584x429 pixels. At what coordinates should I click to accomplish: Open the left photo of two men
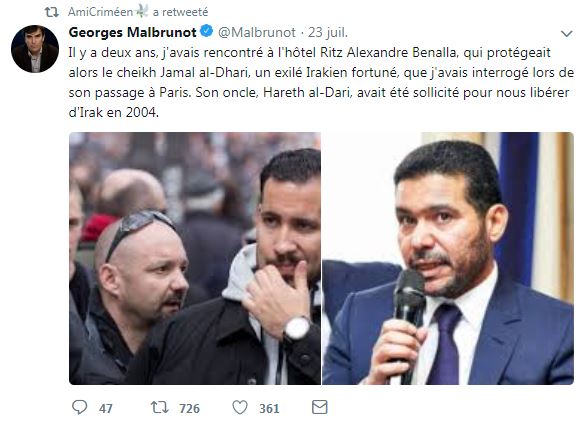[195, 258]
